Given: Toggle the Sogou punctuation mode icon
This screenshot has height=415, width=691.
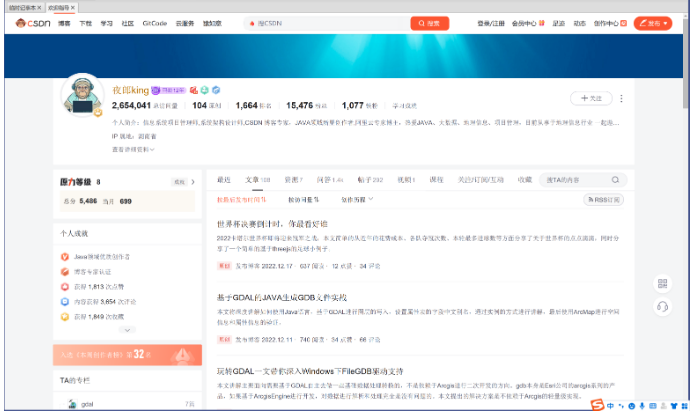Looking at the screenshot, I should point(621,406).
